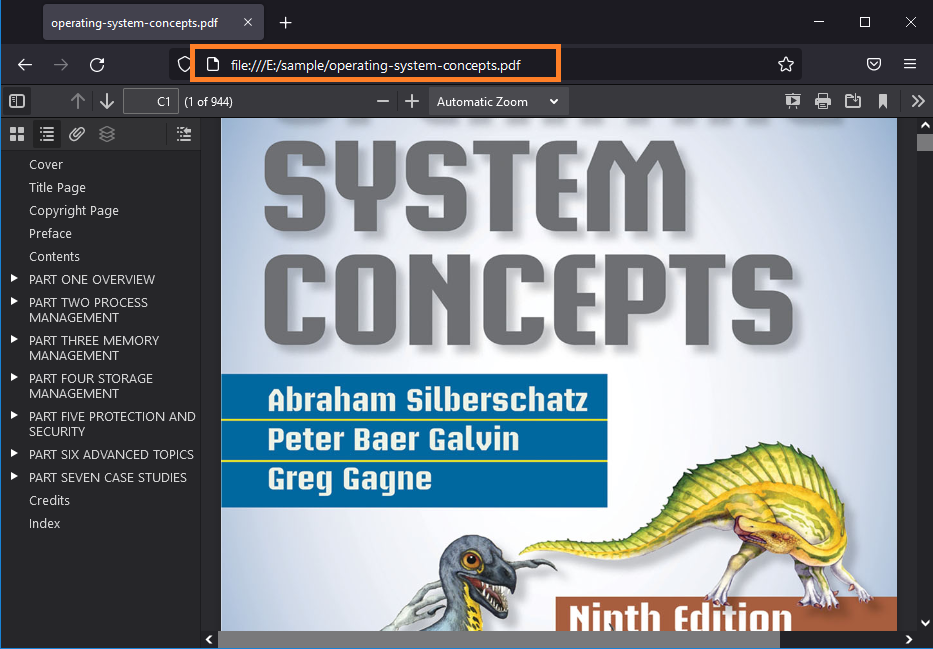933x649 pixels.
Task: Click the vertical scrollbar thumb
Action: (x=925, y=143)
